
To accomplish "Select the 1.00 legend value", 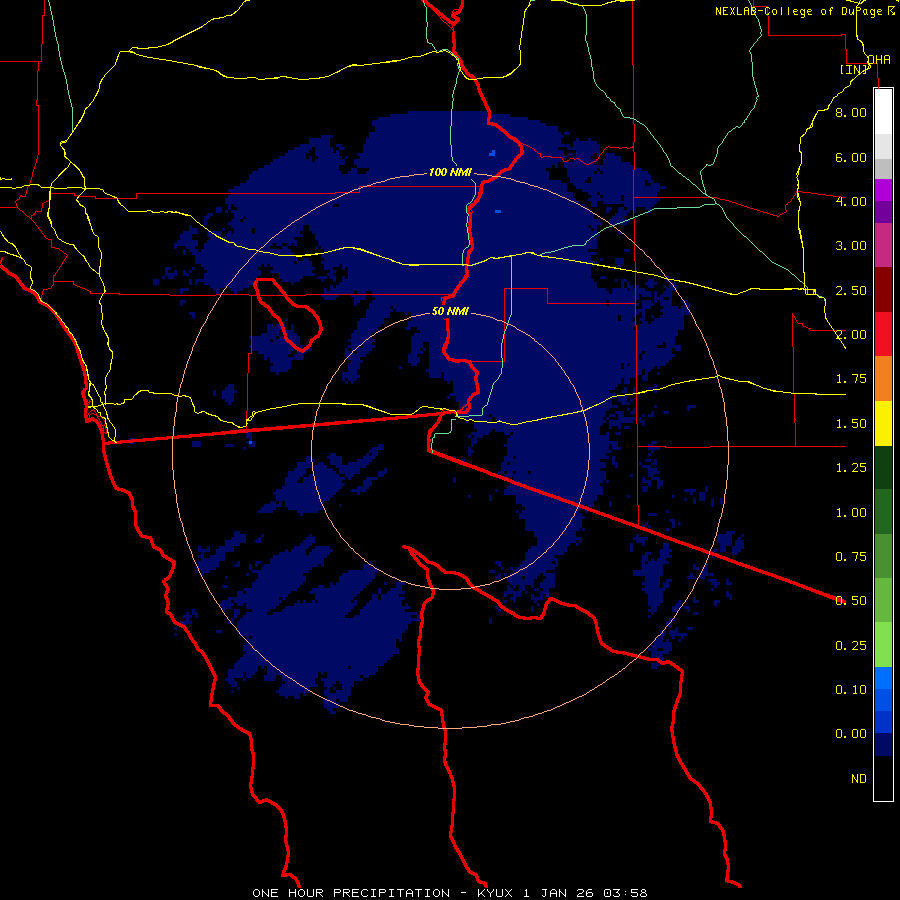I will (x=851, y=513).
